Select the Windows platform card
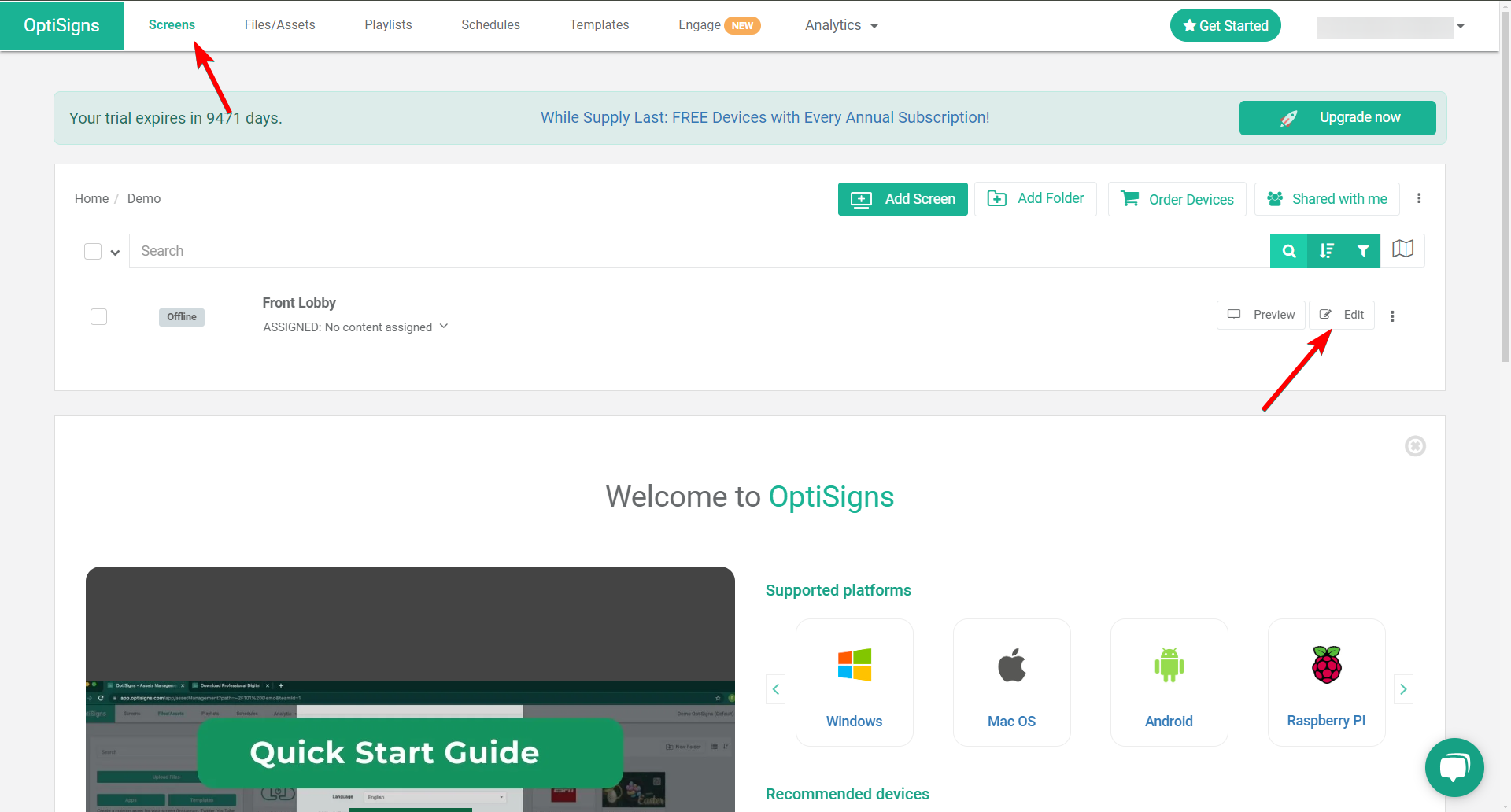 click(855, 682)
